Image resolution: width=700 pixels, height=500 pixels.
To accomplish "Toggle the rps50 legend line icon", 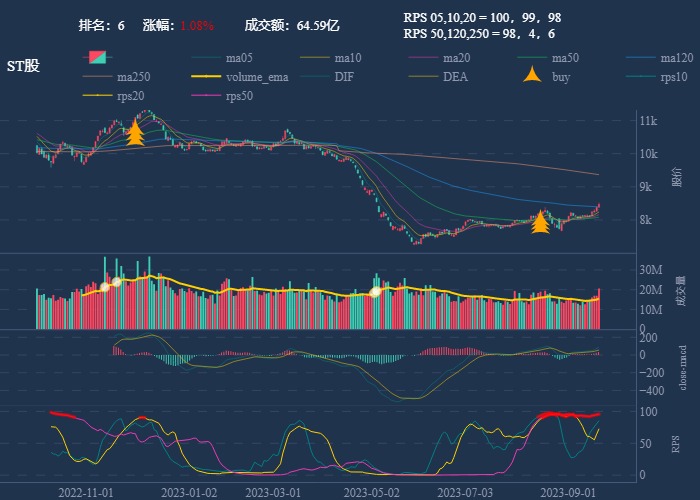I will (x=206, y=96).
